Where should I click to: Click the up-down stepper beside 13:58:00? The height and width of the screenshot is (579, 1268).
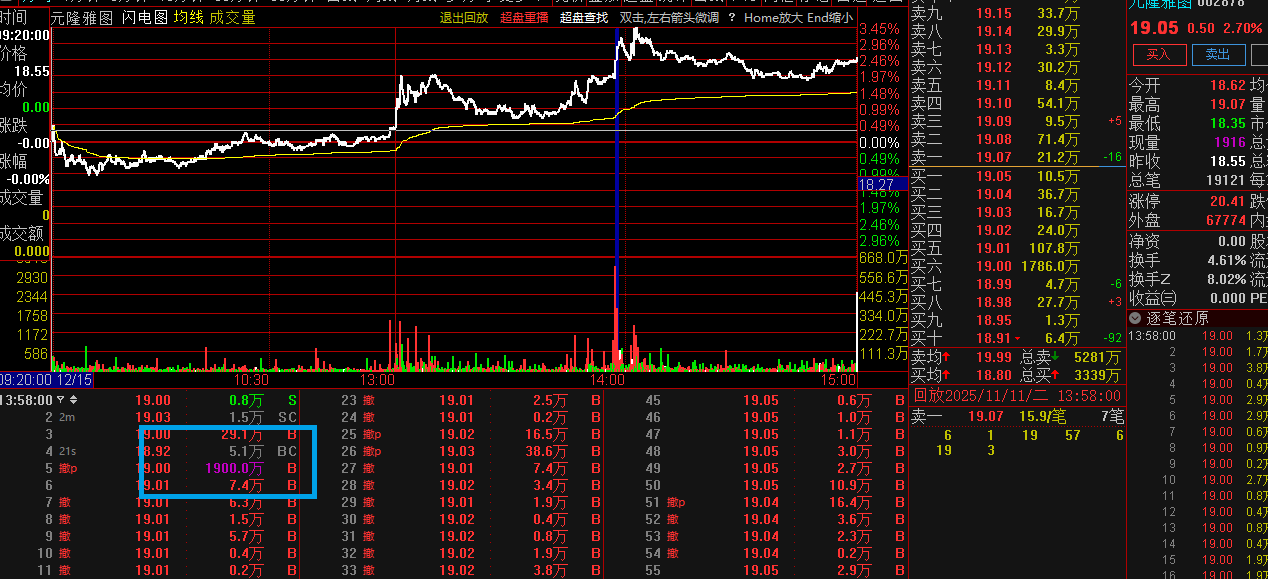coord(73,400)
